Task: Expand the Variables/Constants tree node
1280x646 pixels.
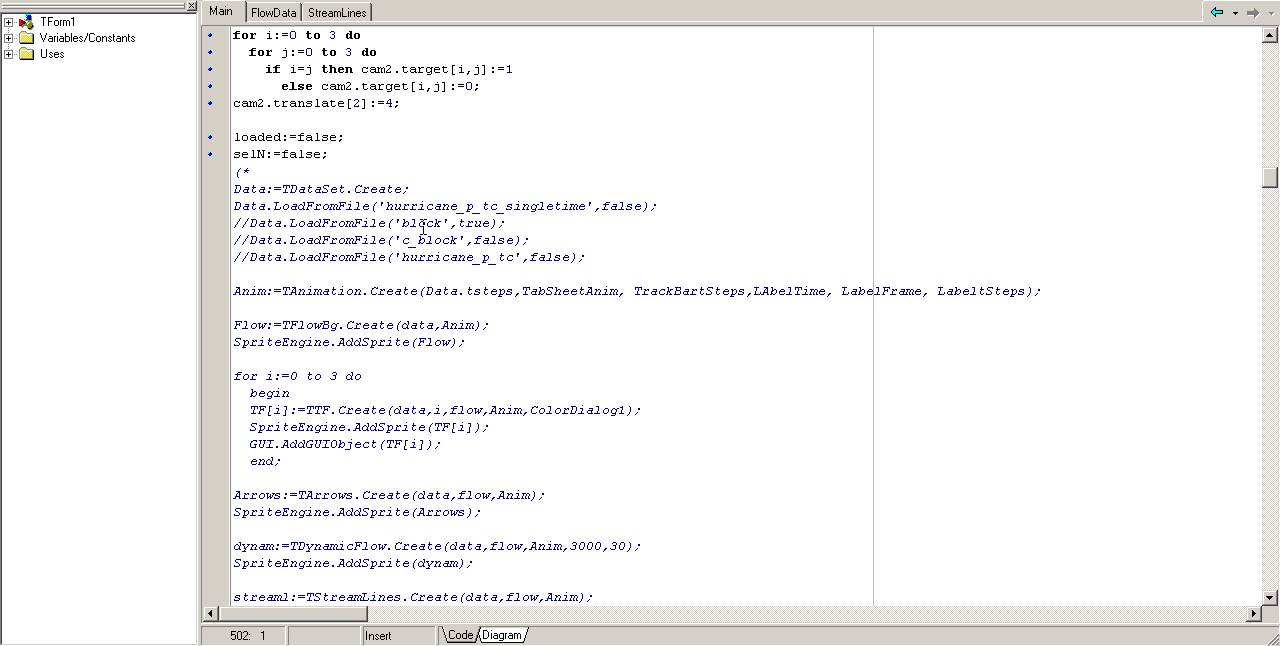Action: [9, 38]
